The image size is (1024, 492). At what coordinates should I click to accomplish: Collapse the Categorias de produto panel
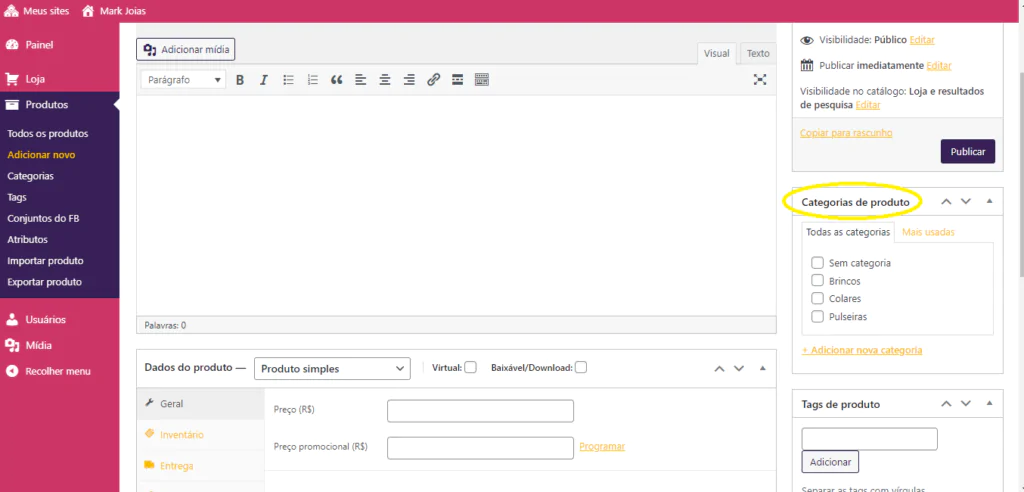[x=989, y=202]
